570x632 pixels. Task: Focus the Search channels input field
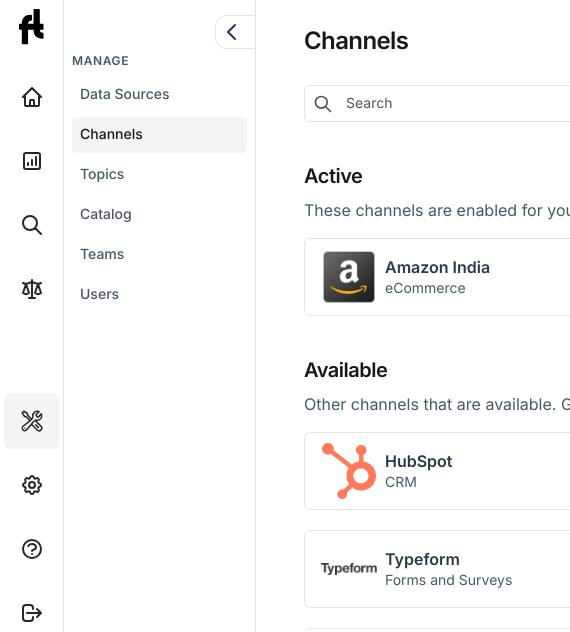[437, 104]
